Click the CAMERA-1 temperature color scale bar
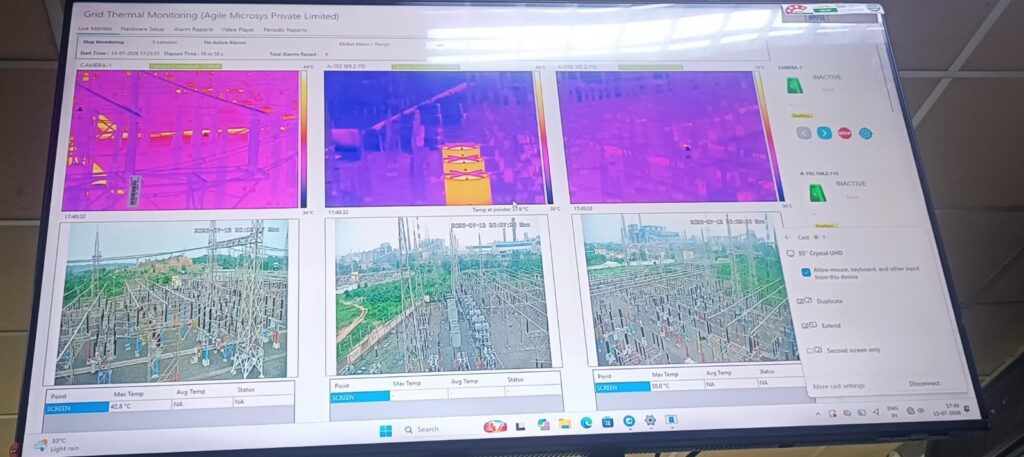Image resolution: width=1024 pixels, height=457 pixels. (x=304, y=139)
